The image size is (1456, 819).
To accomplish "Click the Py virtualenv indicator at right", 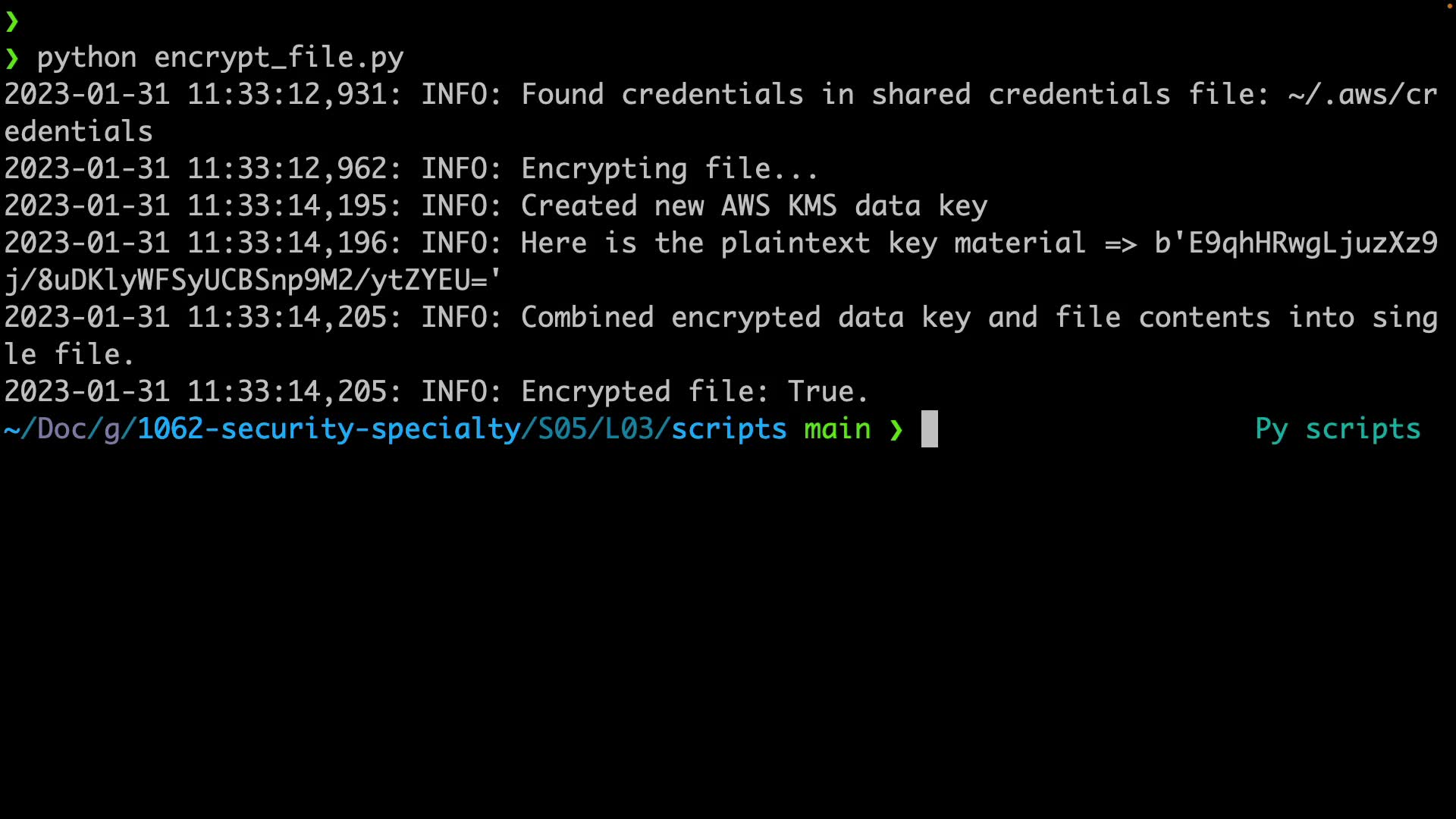I will [x=1271, y=430].
